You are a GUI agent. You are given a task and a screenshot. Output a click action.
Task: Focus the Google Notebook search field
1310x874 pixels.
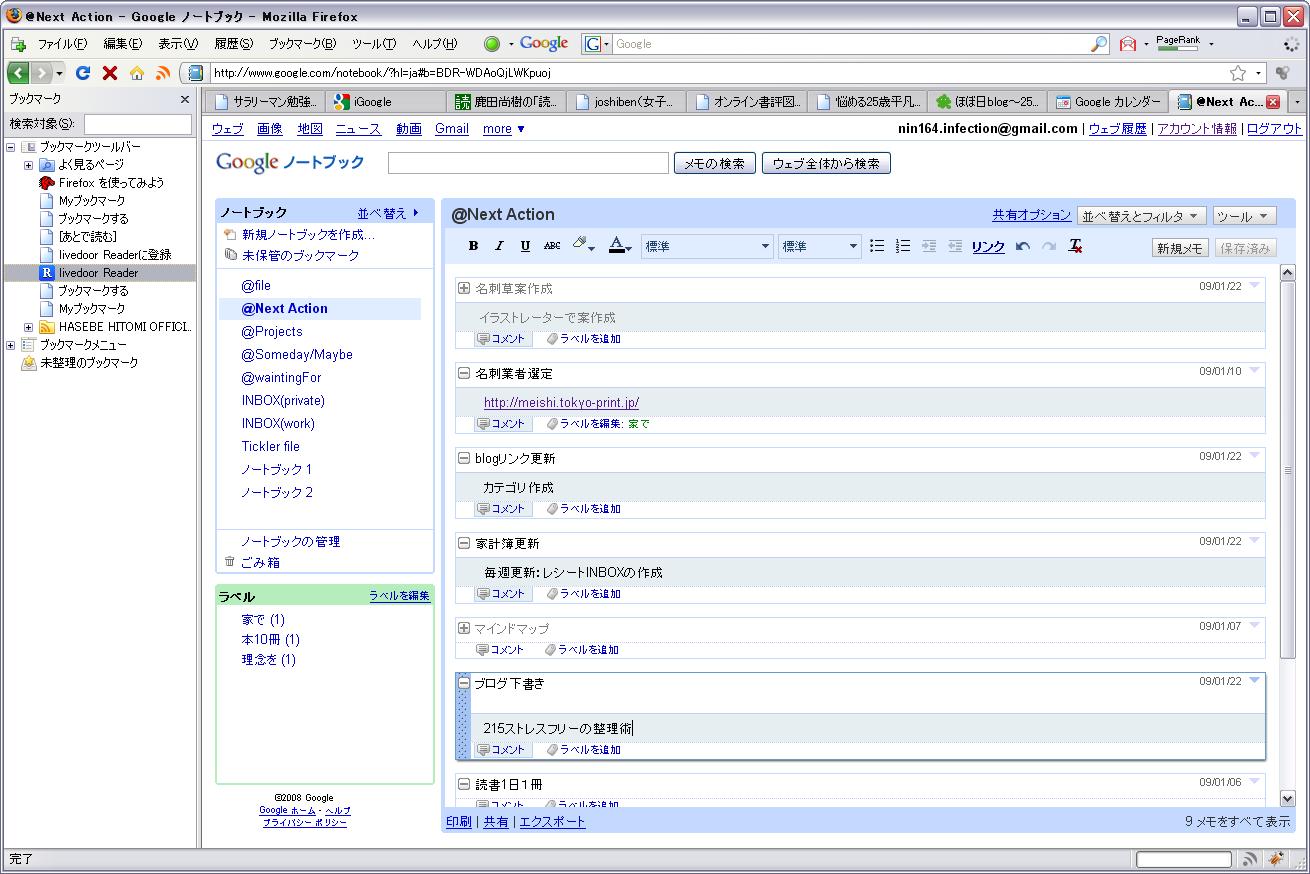click(x=528, y=163)
